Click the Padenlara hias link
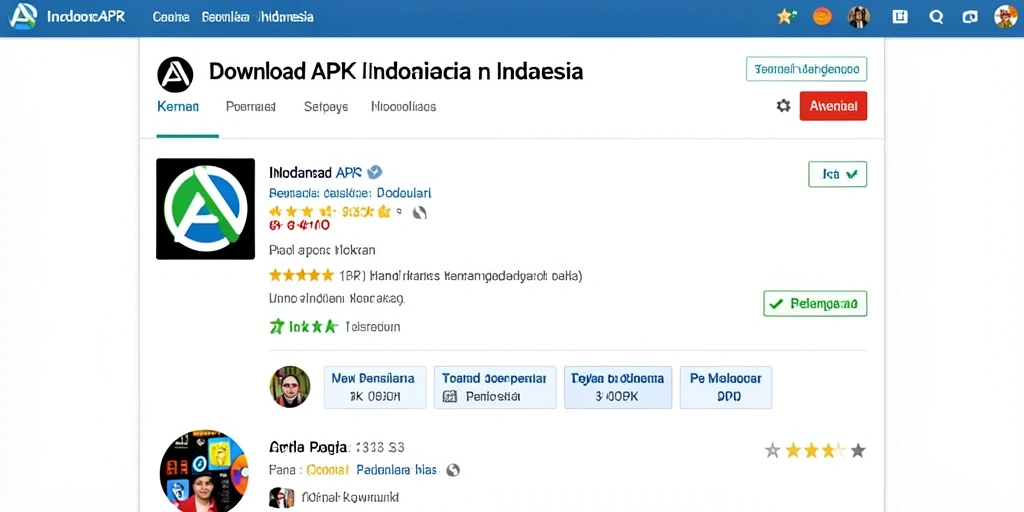This screenshot has height=512, width=1024. coord(397,470)
